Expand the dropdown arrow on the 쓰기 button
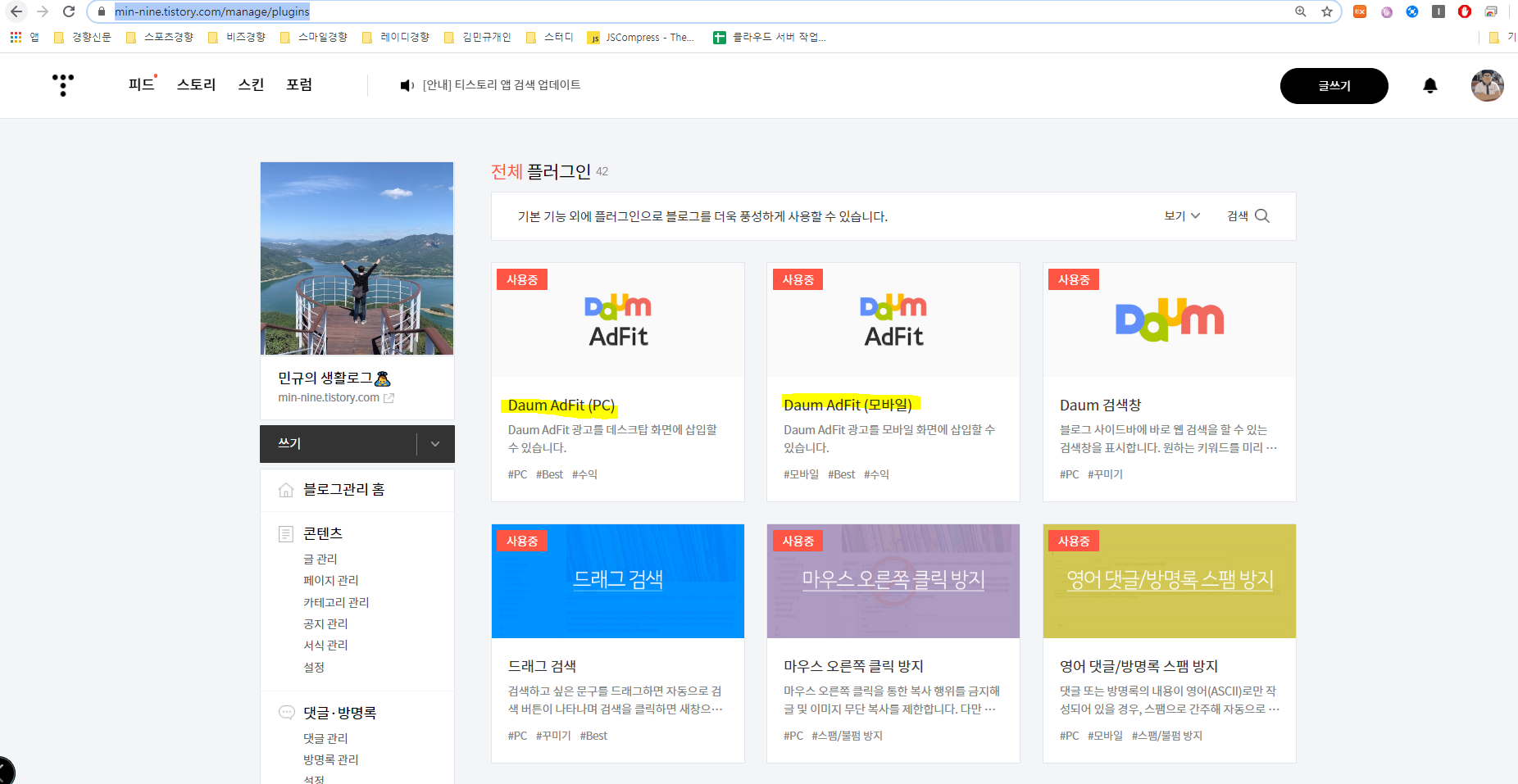Screen dimensions: 1518x784 coord(435,444)
